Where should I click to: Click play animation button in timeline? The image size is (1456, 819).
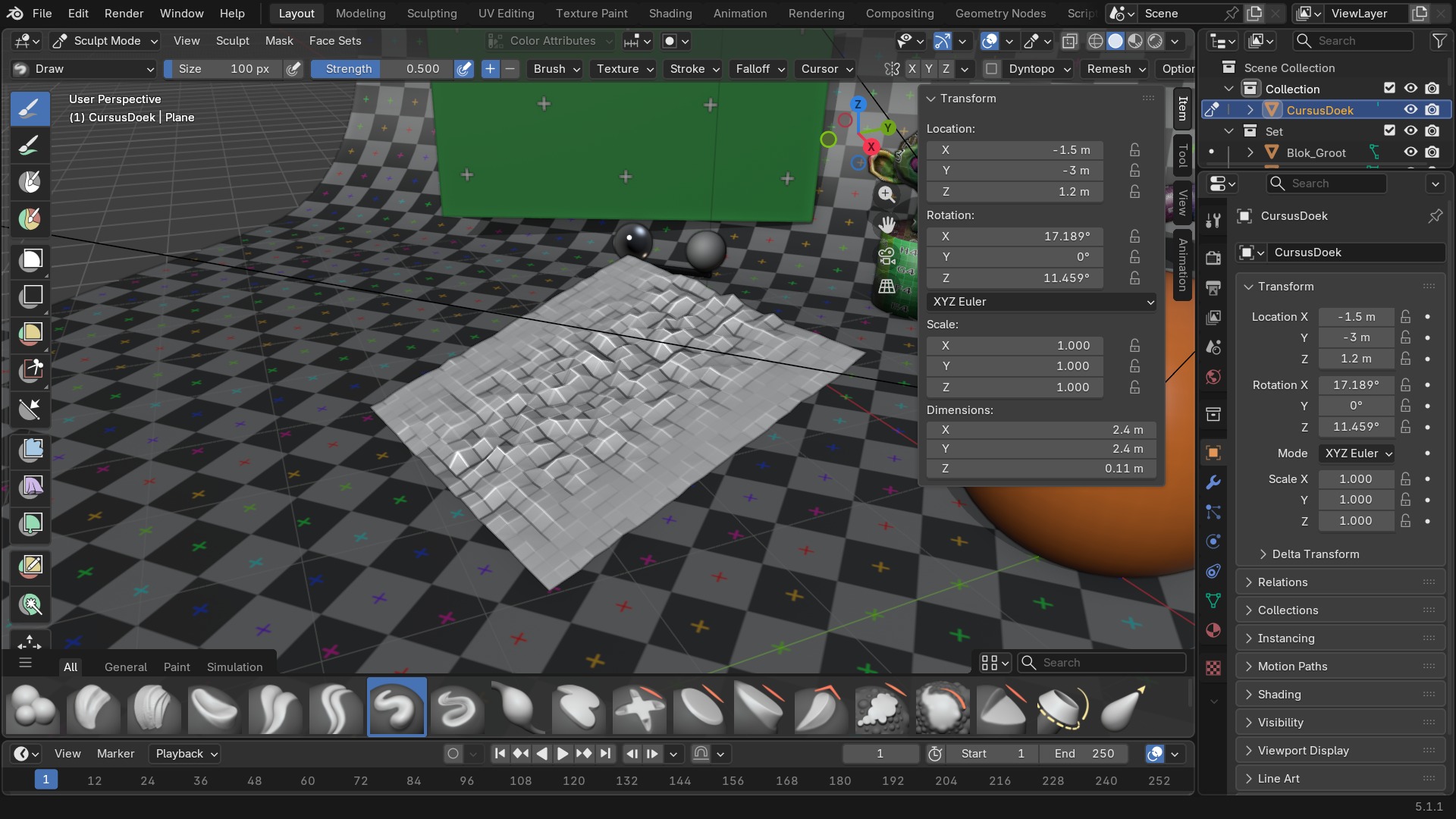563,754
